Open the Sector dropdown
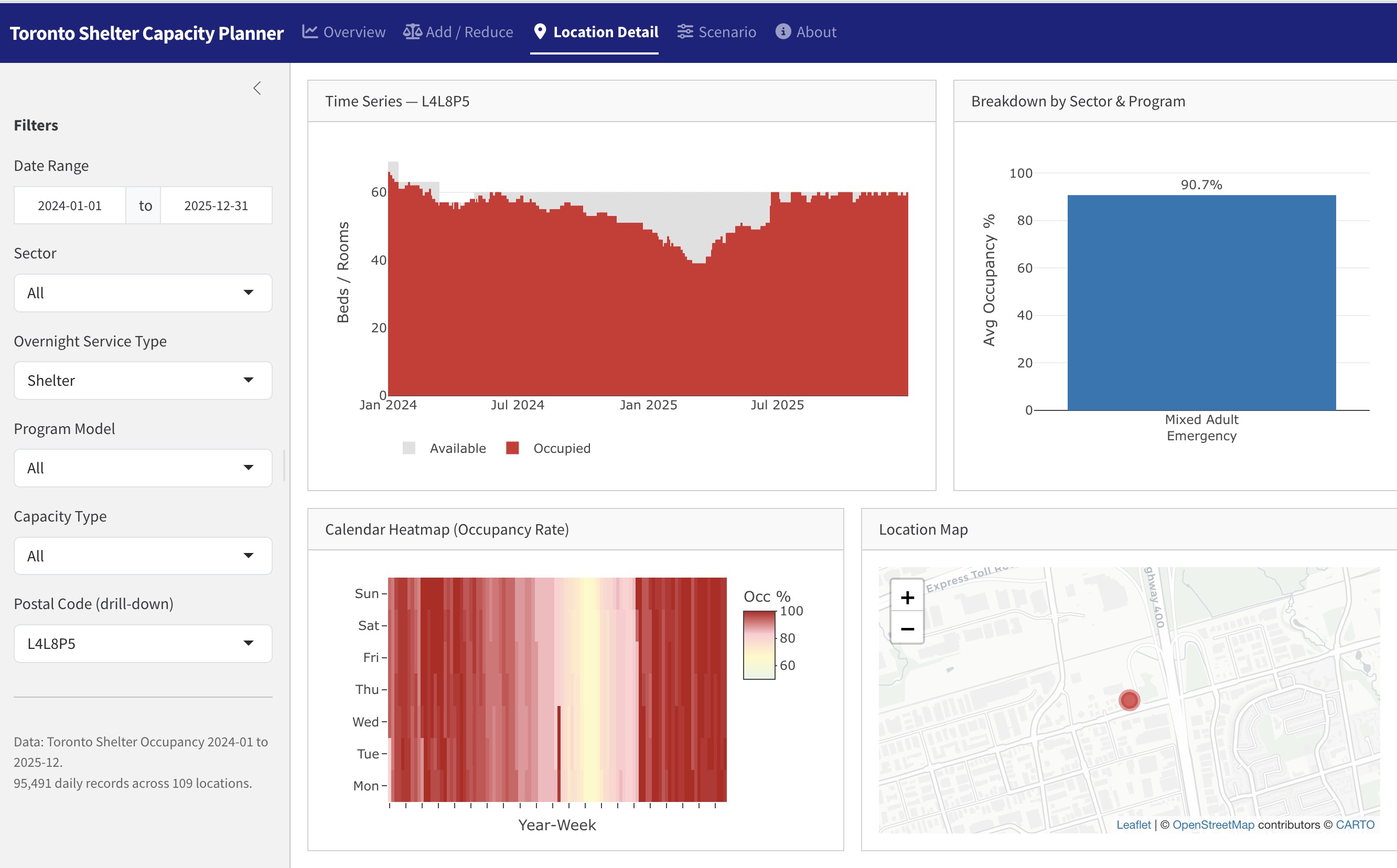The image size is (1397, 868). (143, 293)
